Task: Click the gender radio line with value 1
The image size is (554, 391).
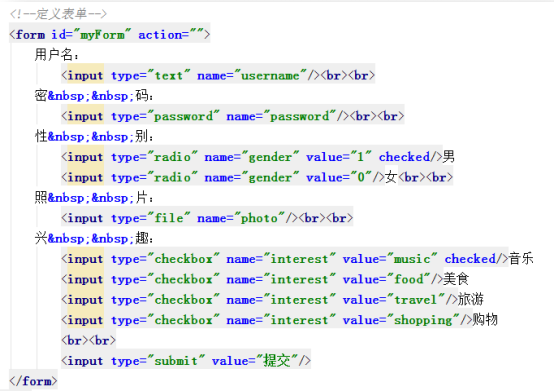Action: pos(258,157)
